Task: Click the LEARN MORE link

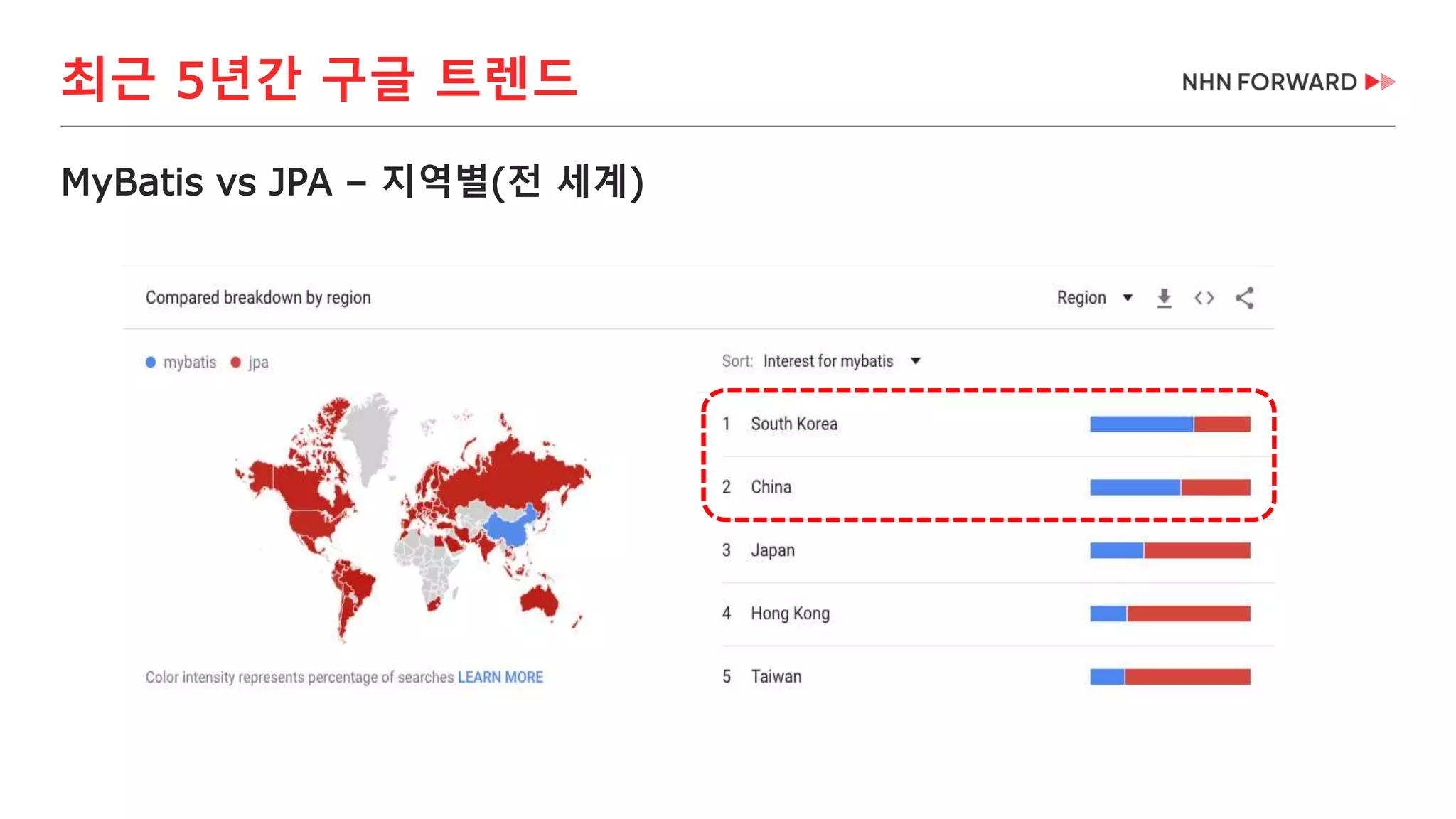Action: click(x=500, y=677)
